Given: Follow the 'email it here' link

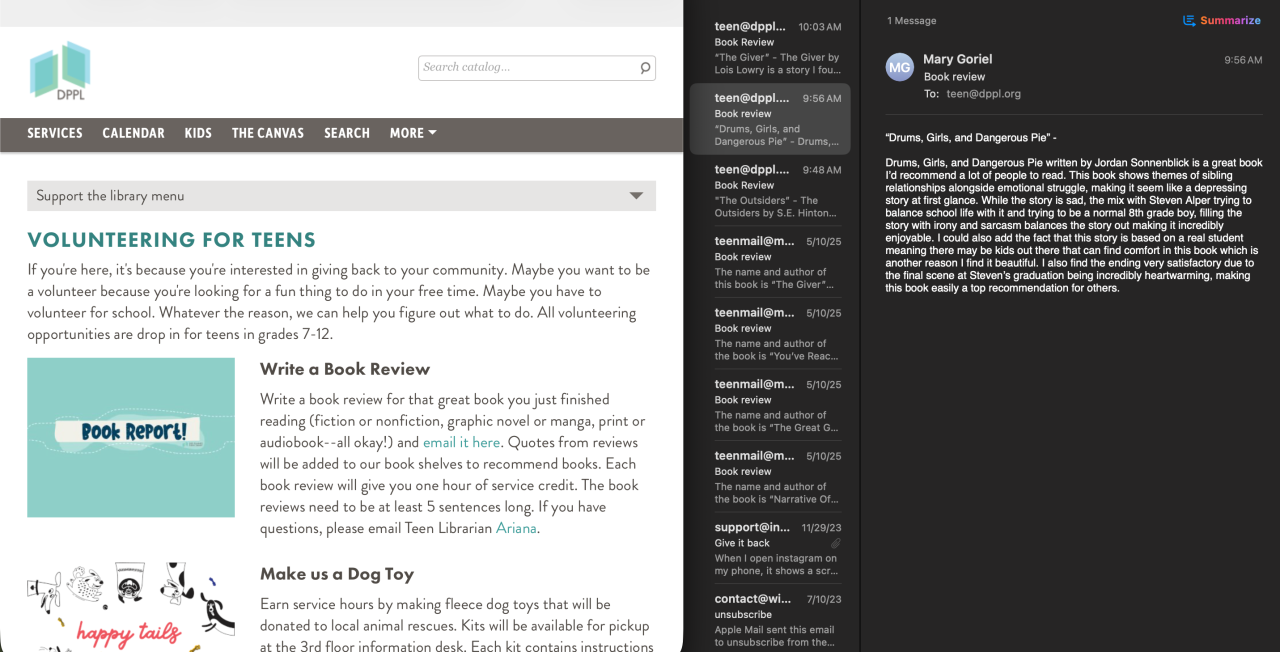Looking at the screenshot, I should point(461,442).
